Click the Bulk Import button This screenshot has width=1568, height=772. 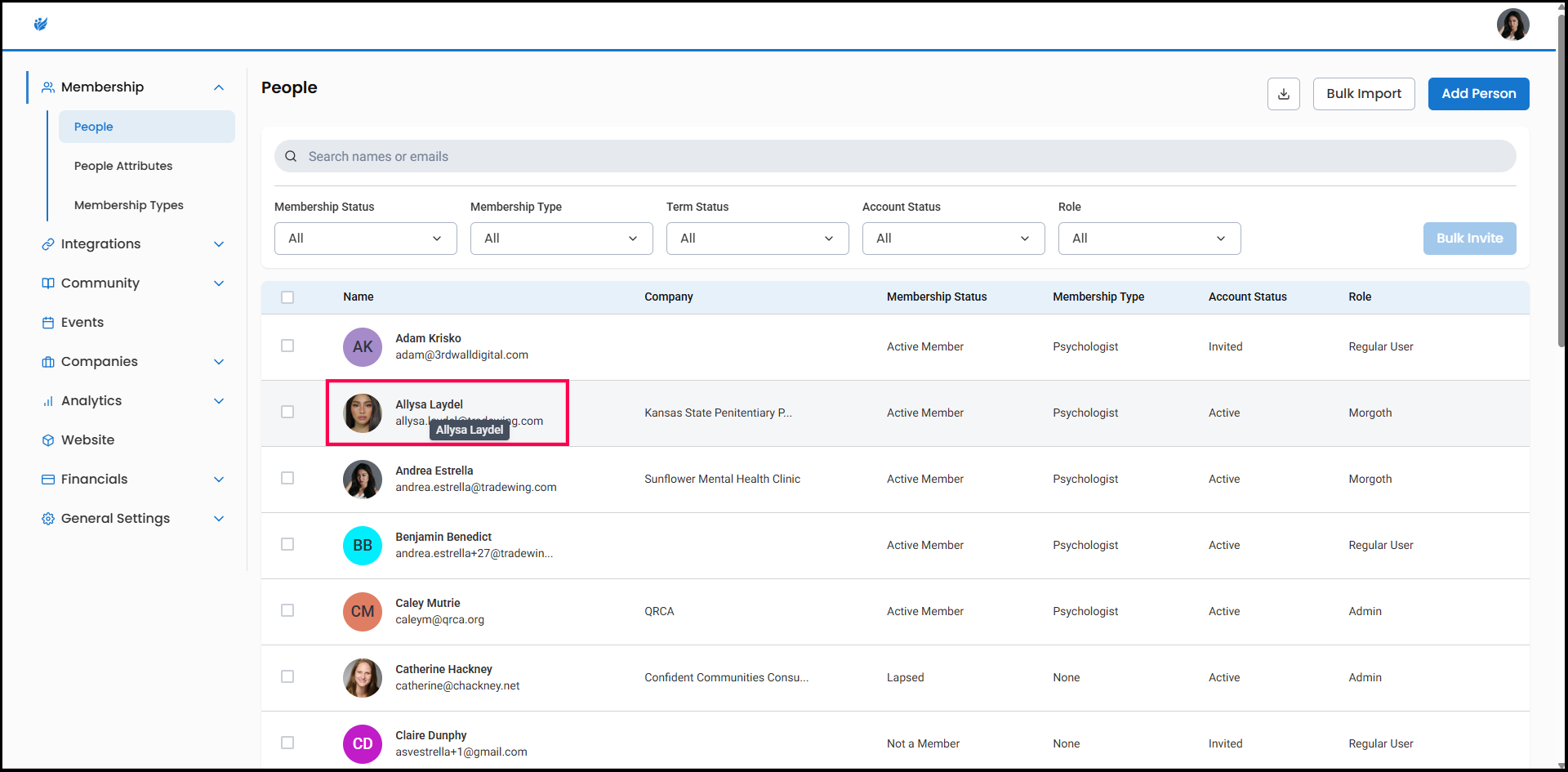[1363, 94]
